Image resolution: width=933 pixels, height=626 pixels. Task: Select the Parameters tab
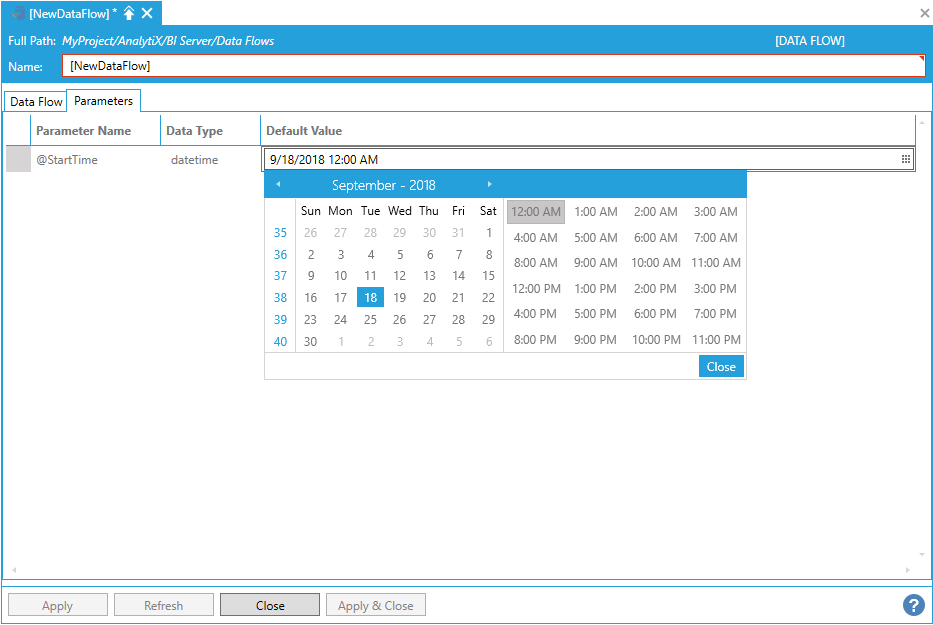click(x=103, y=101)
